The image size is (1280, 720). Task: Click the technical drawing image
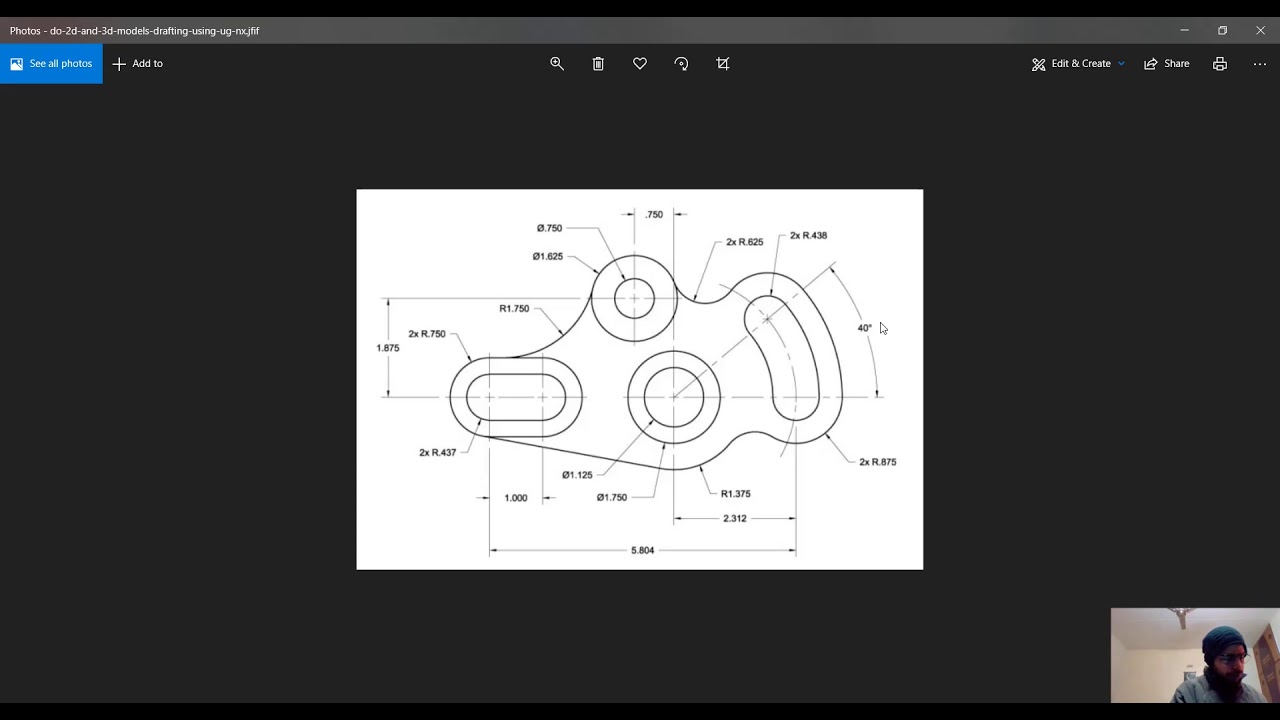coord(640,379)
